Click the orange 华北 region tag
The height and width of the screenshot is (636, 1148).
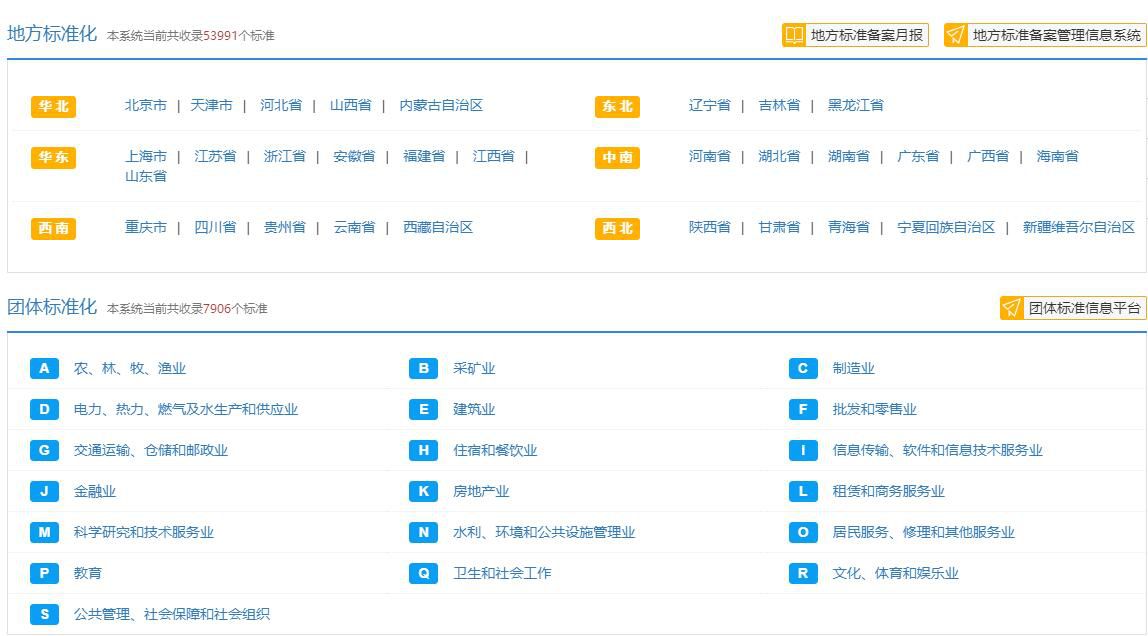pyautogui.click(x=53, y=106)
